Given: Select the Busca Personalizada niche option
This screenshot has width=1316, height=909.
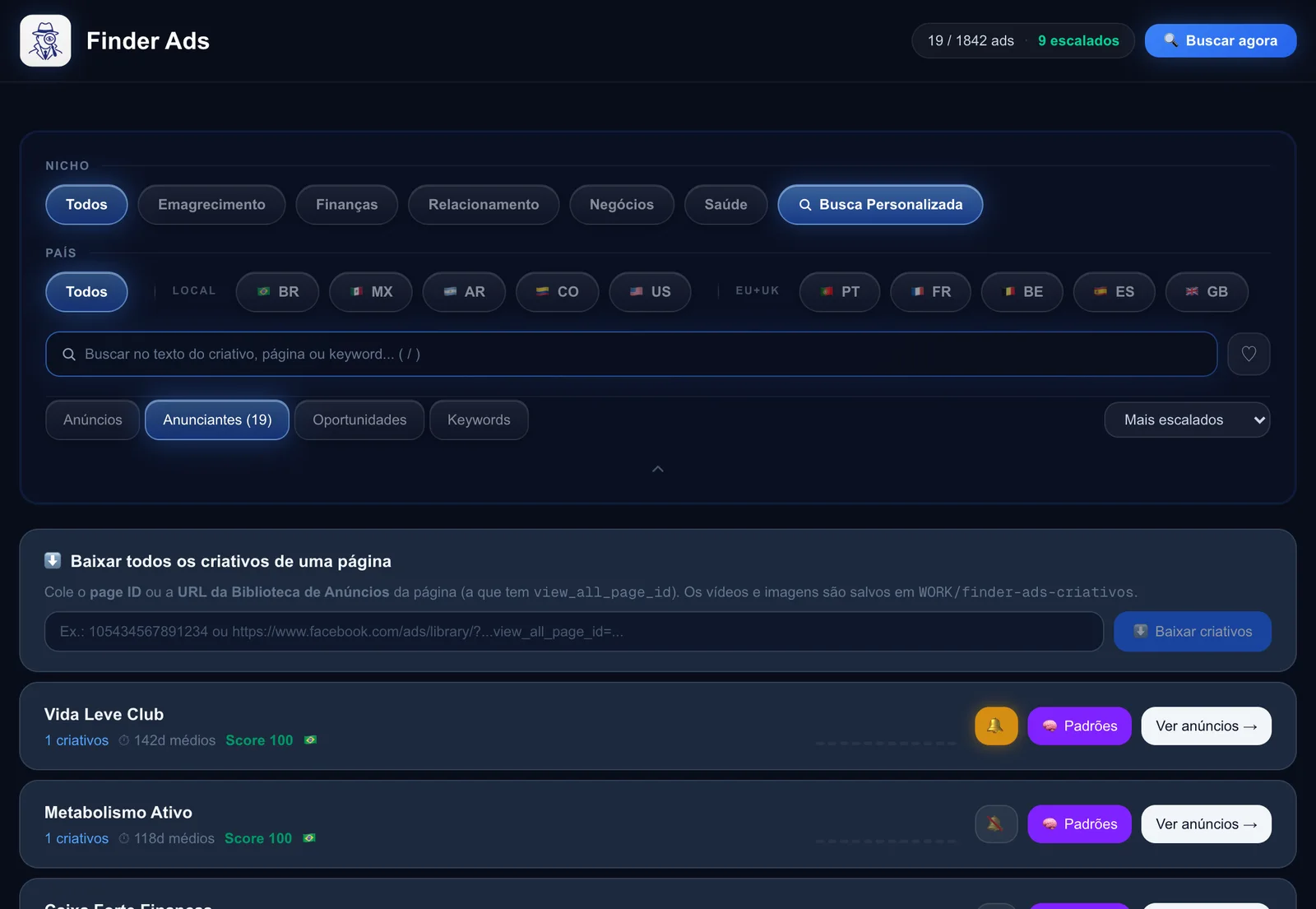Looking at the screenshot, I should coord(880,204).
